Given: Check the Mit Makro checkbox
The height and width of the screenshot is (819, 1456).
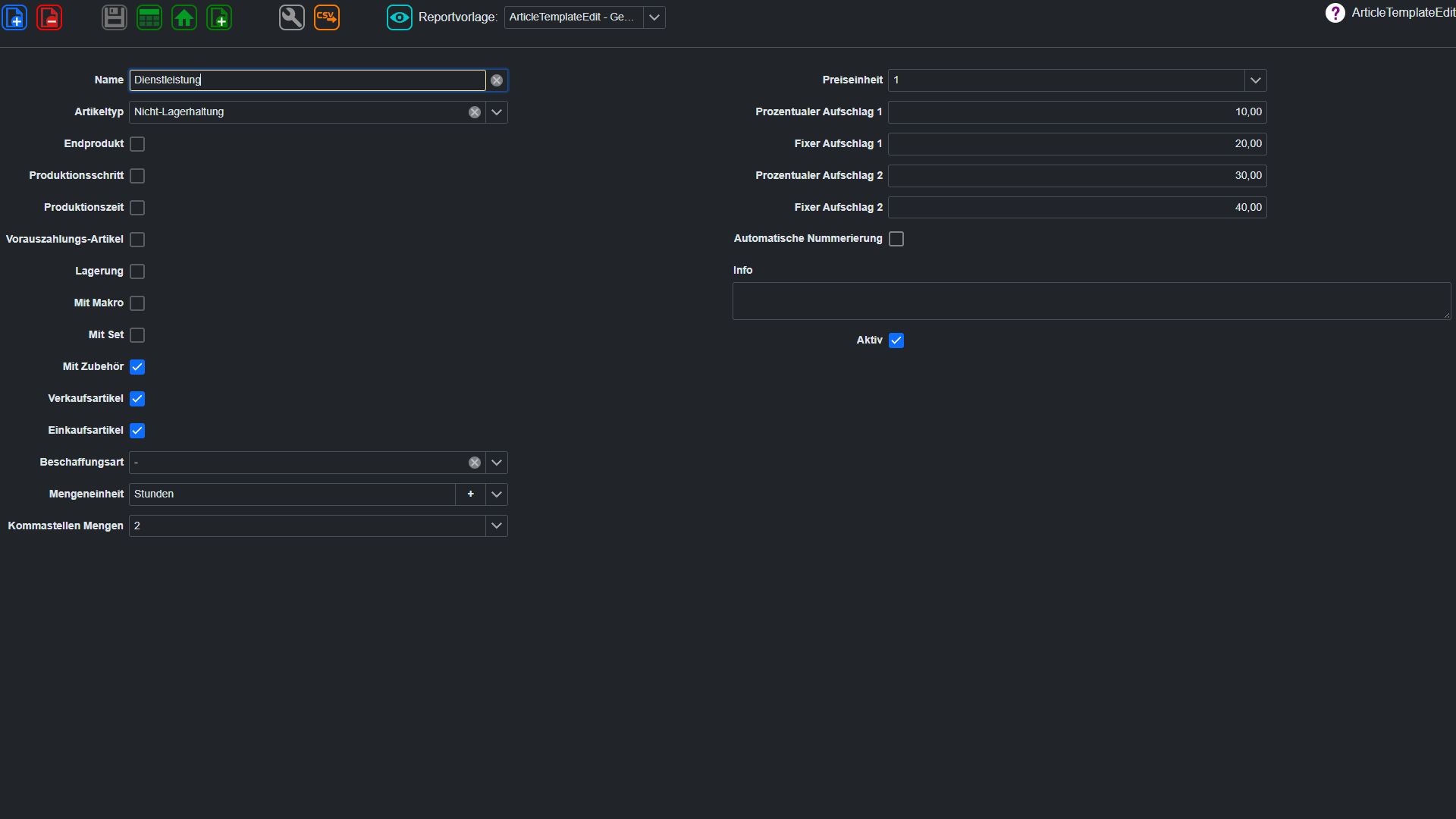Looking at the screenshot, I should point(137,303).
